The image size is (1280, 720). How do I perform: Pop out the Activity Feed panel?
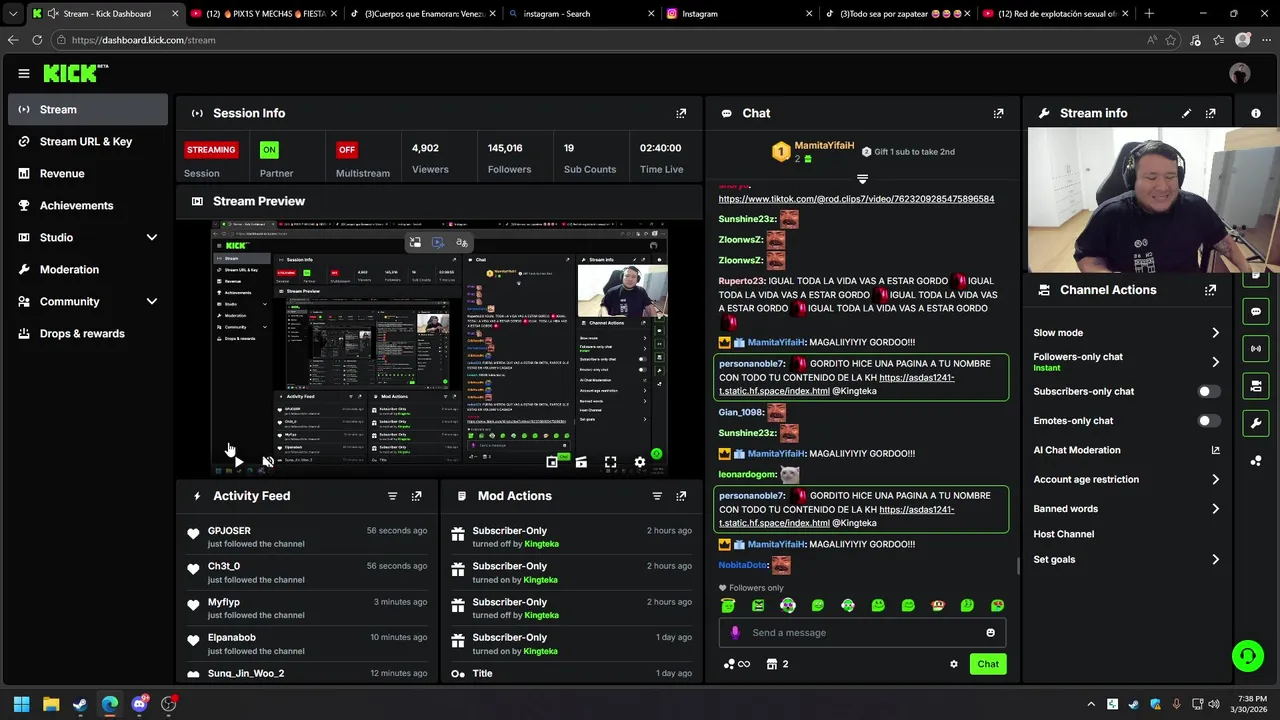point(417,496)
